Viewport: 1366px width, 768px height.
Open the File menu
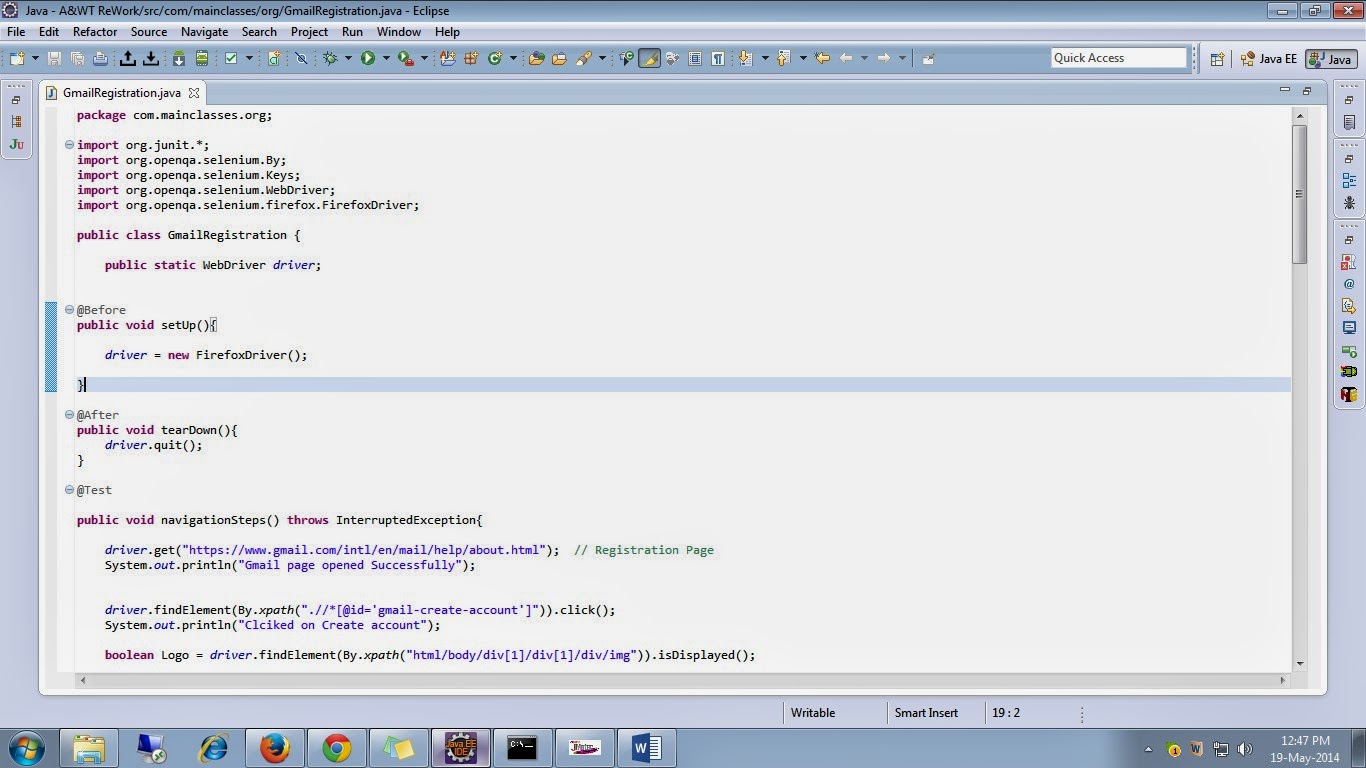click(x=16, y=32)
